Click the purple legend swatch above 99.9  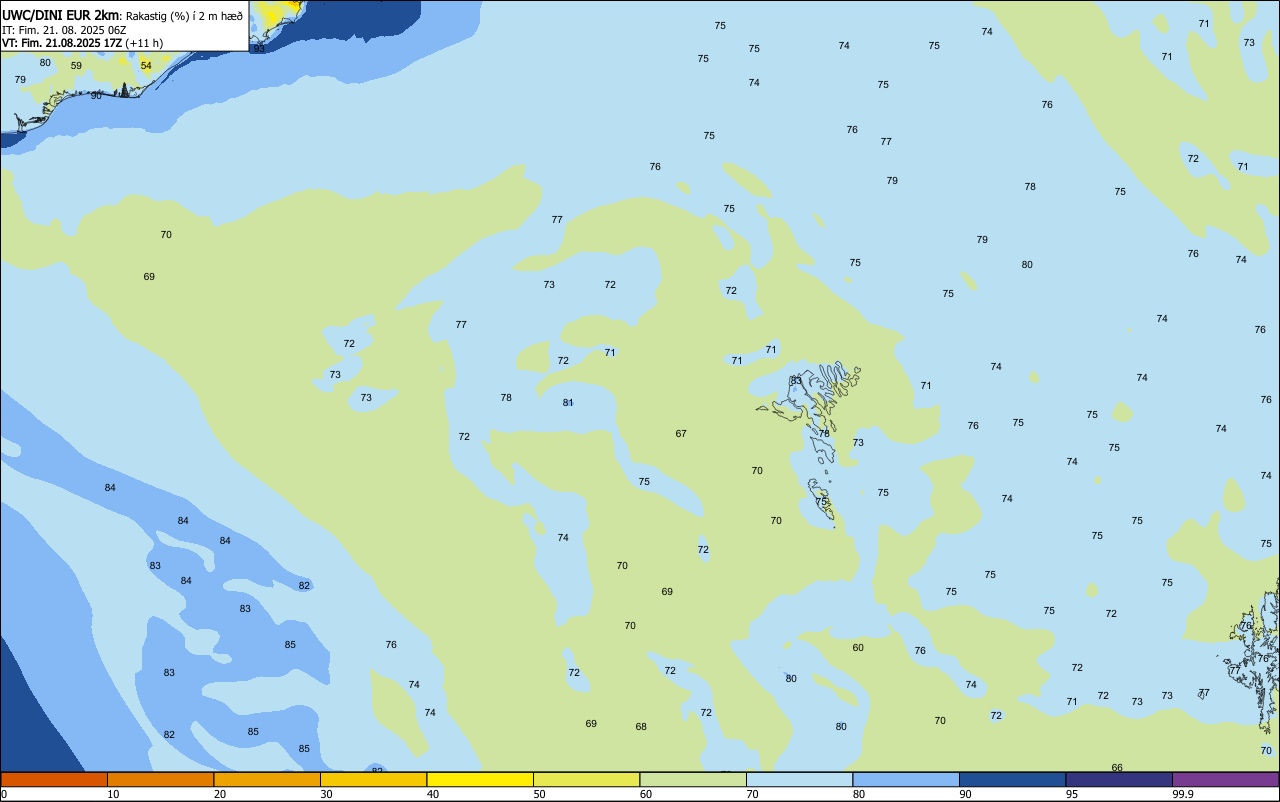pos(1225,779)
